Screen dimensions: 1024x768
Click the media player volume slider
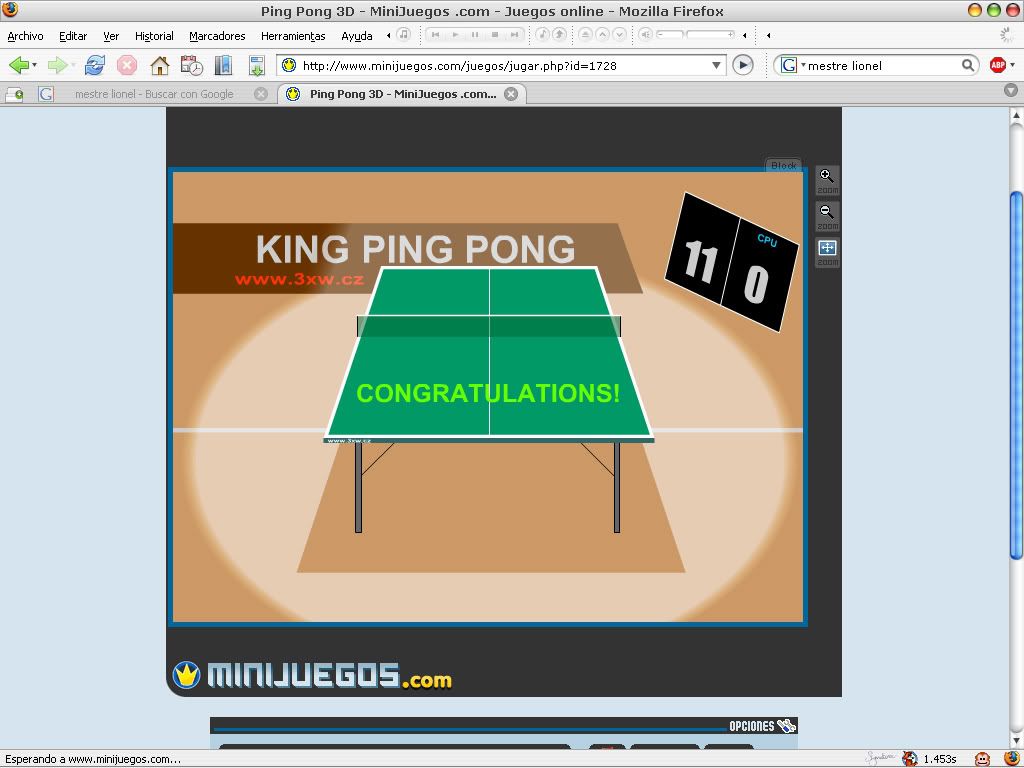coord(696,35)
